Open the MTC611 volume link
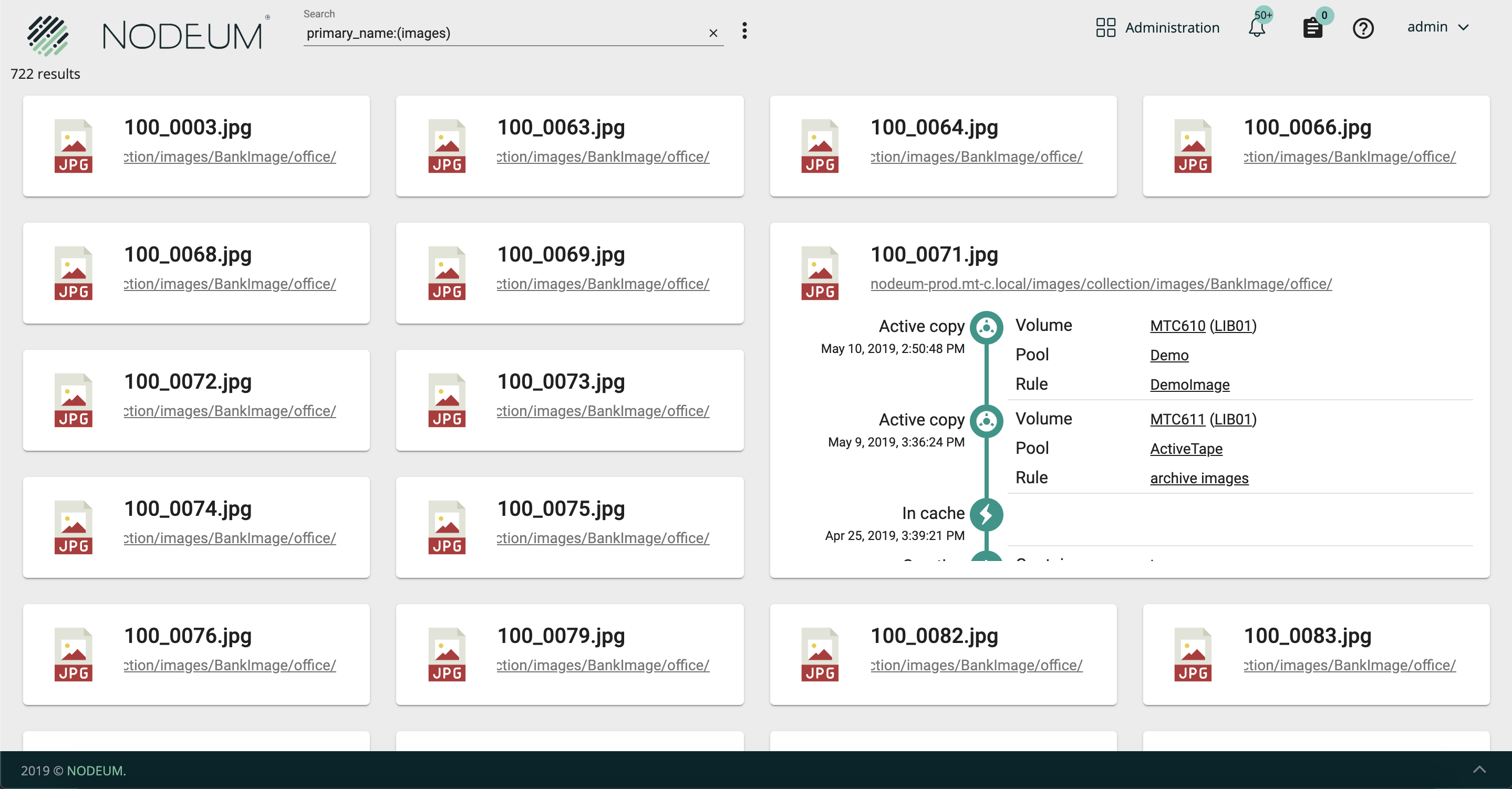Viewport: 1512px width, 789px height. tap(1177, 419)
